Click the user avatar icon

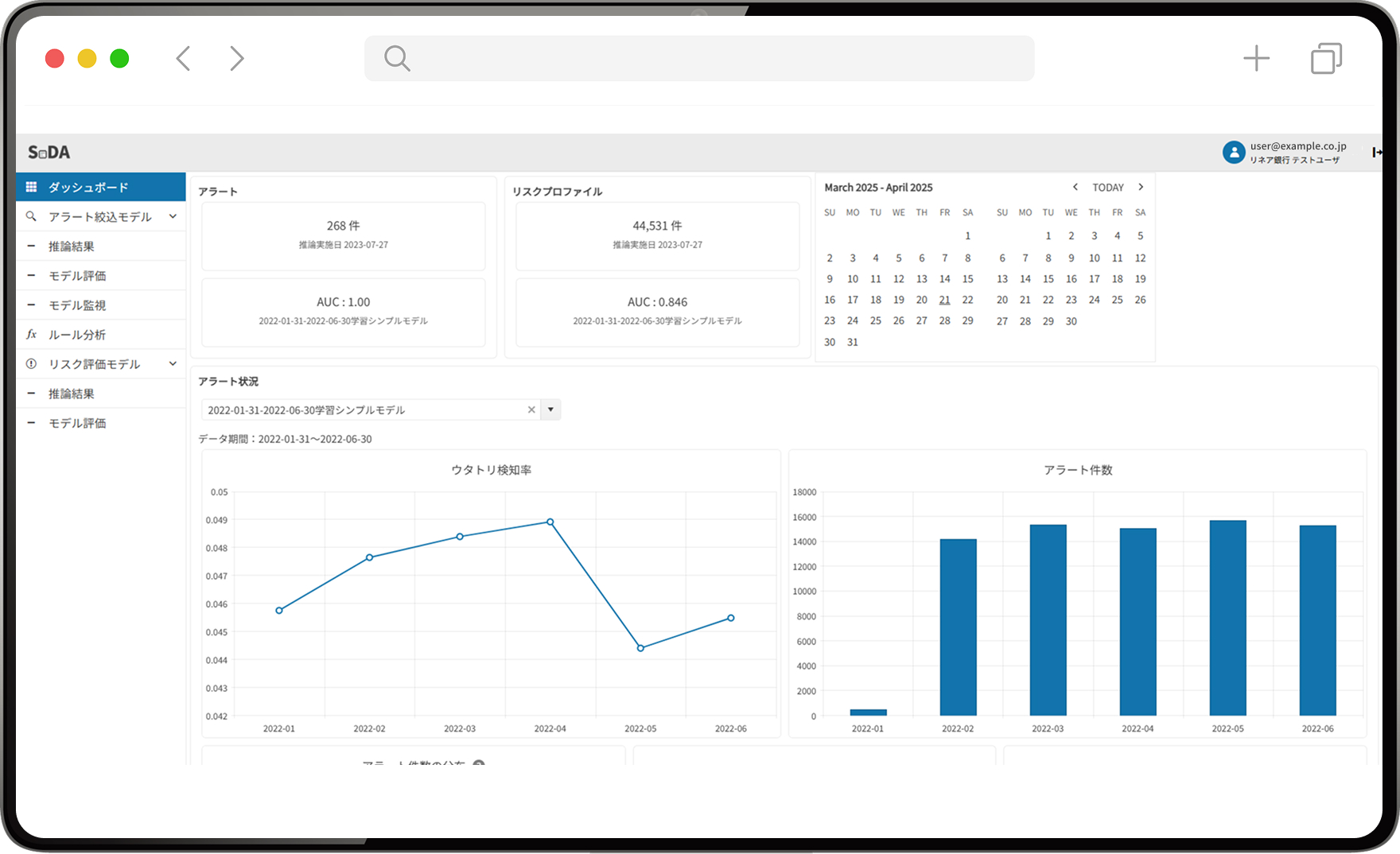(x=1233, y=152)
